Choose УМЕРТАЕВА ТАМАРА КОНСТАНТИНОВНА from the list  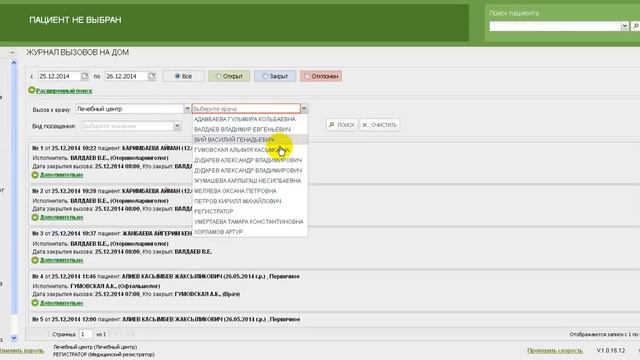pos(250,222)
